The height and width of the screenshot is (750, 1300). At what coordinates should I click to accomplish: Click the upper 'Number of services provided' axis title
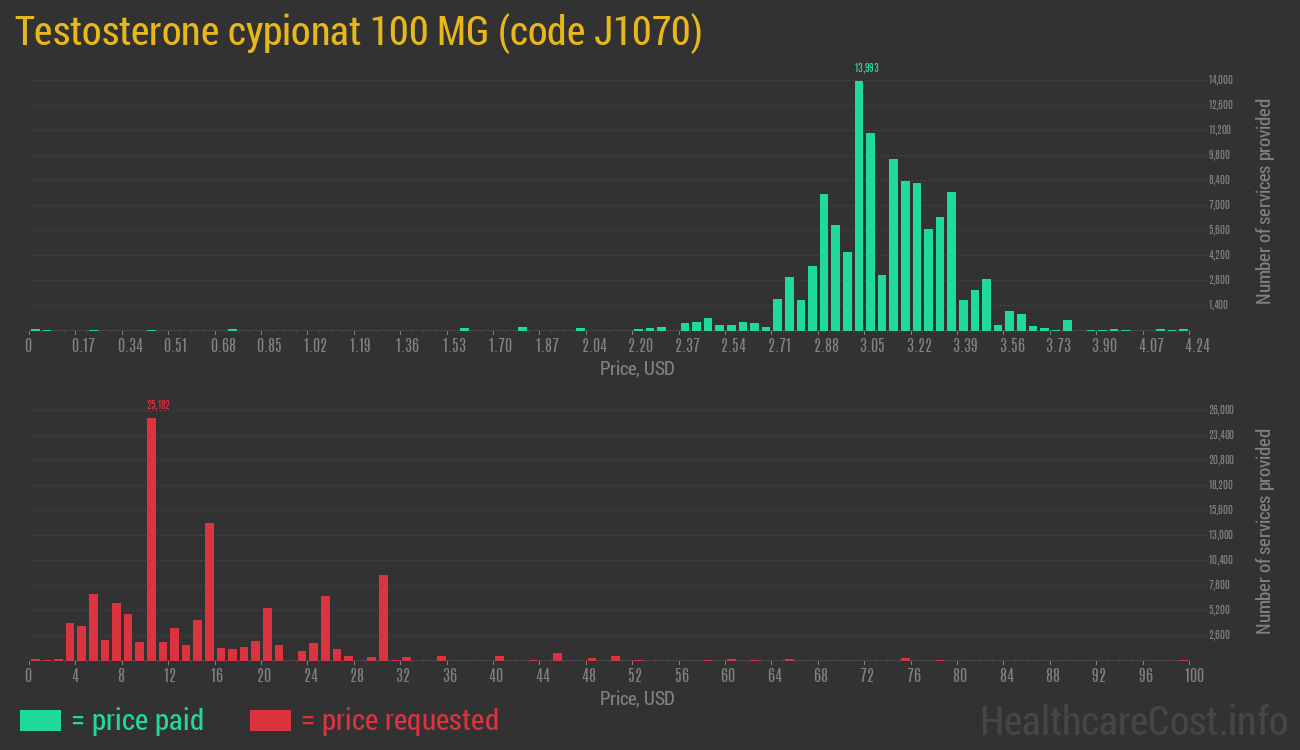point(1263,201)
